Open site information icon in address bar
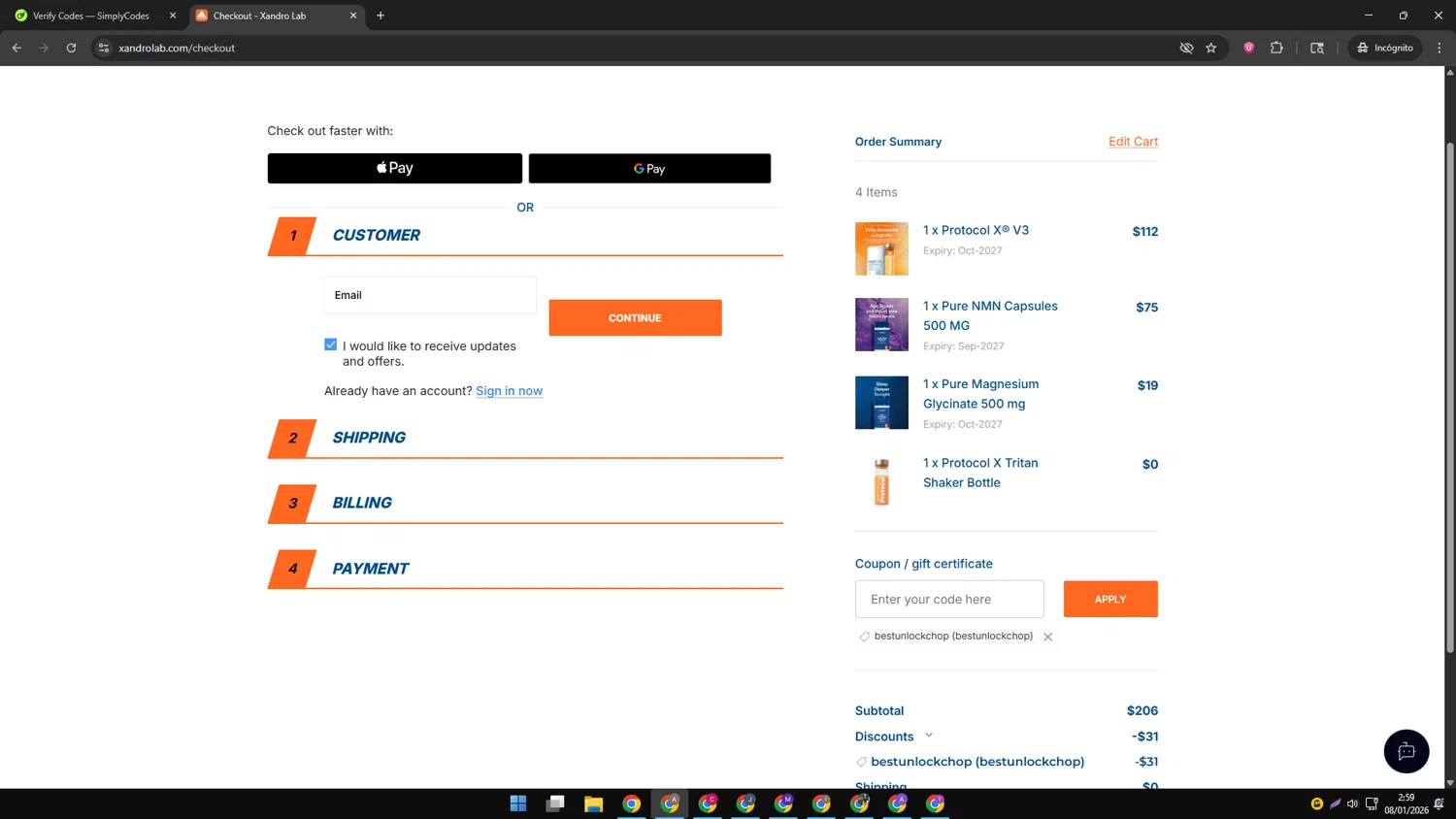 (x=104, y=48)
